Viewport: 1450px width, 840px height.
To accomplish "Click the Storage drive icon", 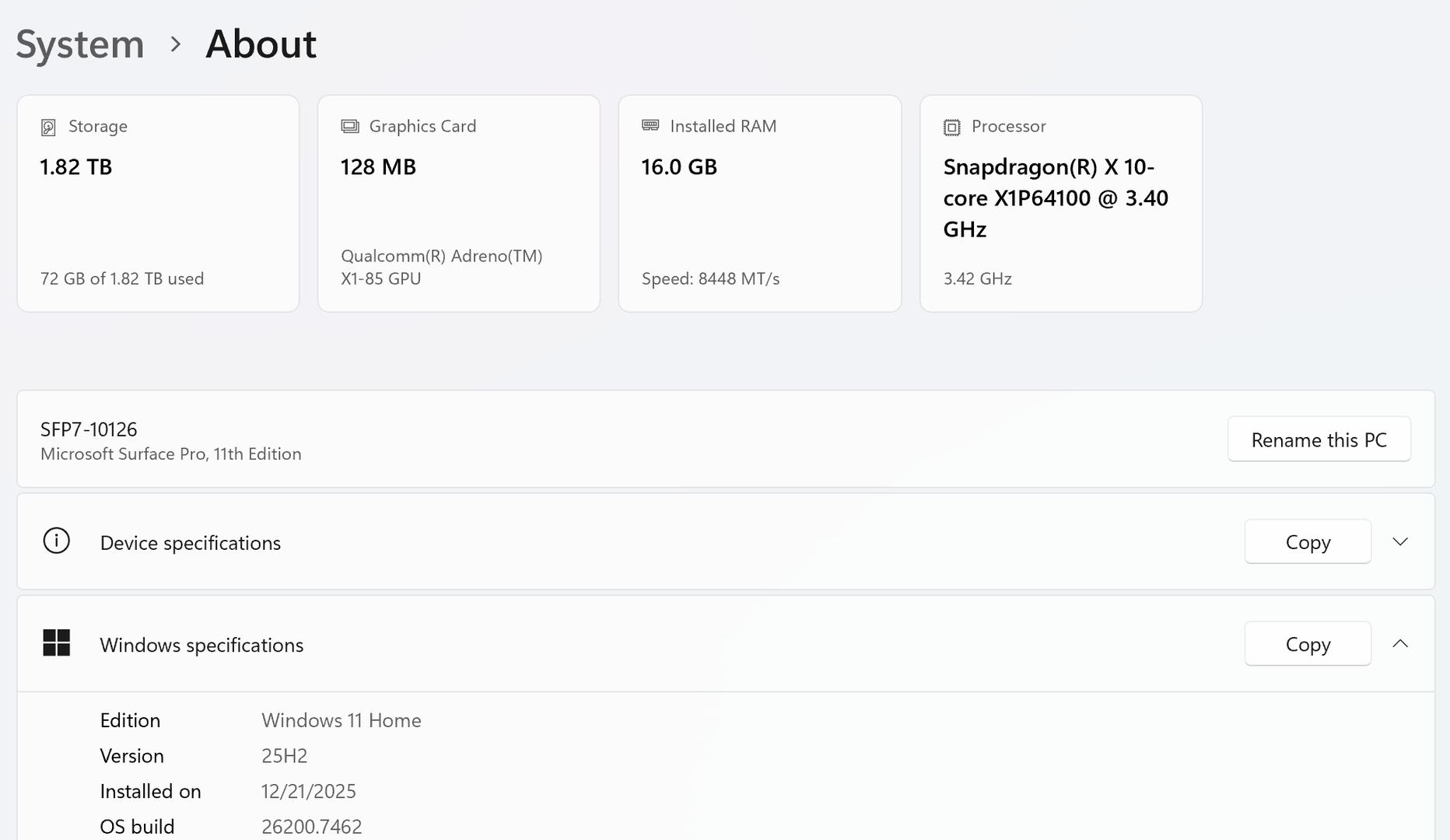I will 48,127.
